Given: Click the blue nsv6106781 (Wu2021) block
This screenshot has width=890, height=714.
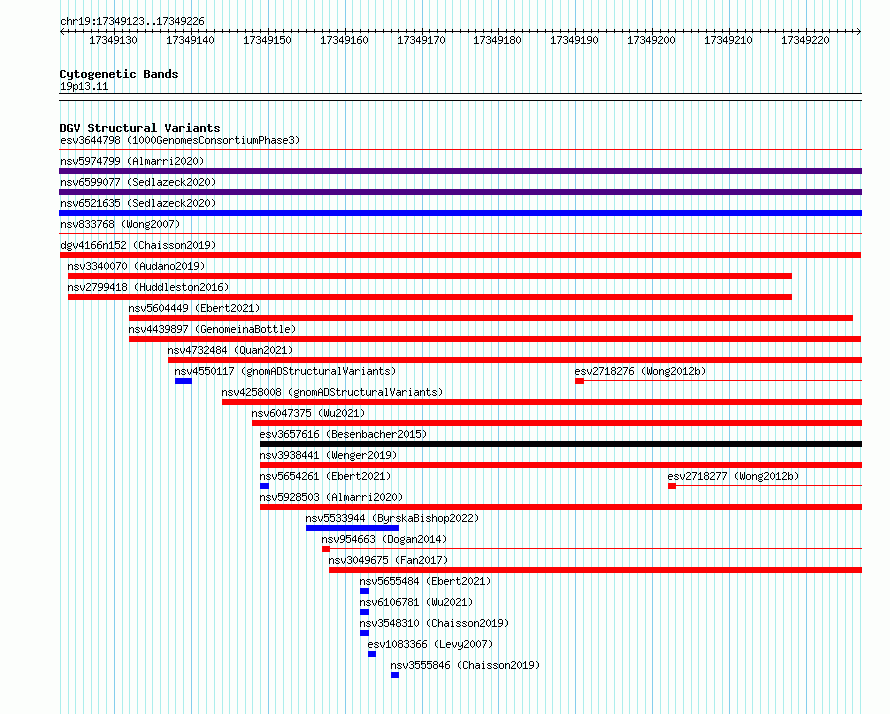Looking at the screenshot, I should [x=364, y=612].
